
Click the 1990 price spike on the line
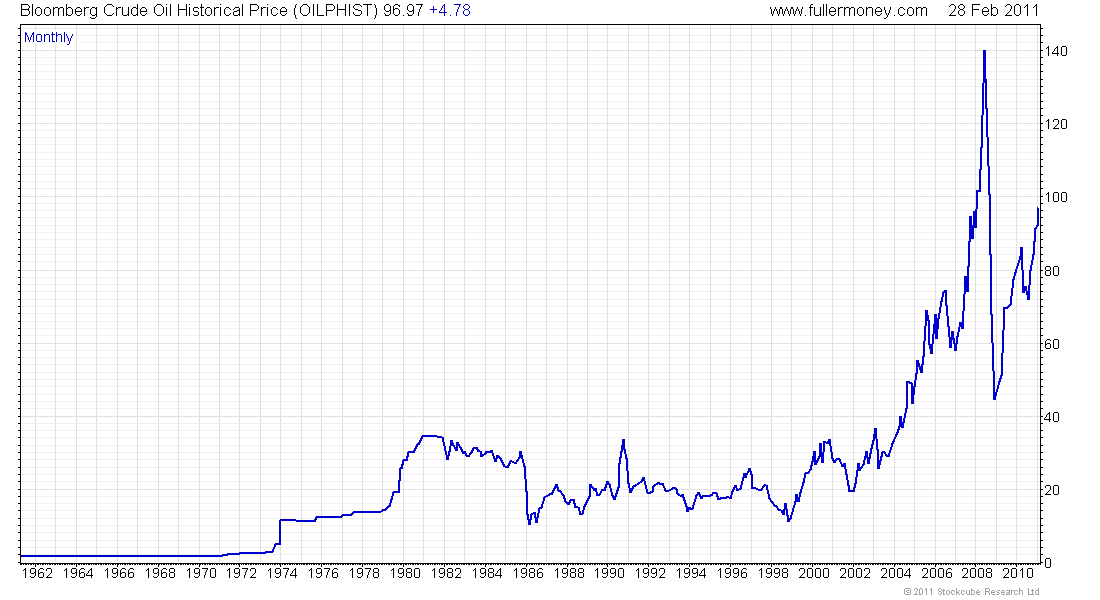point(623,441)
